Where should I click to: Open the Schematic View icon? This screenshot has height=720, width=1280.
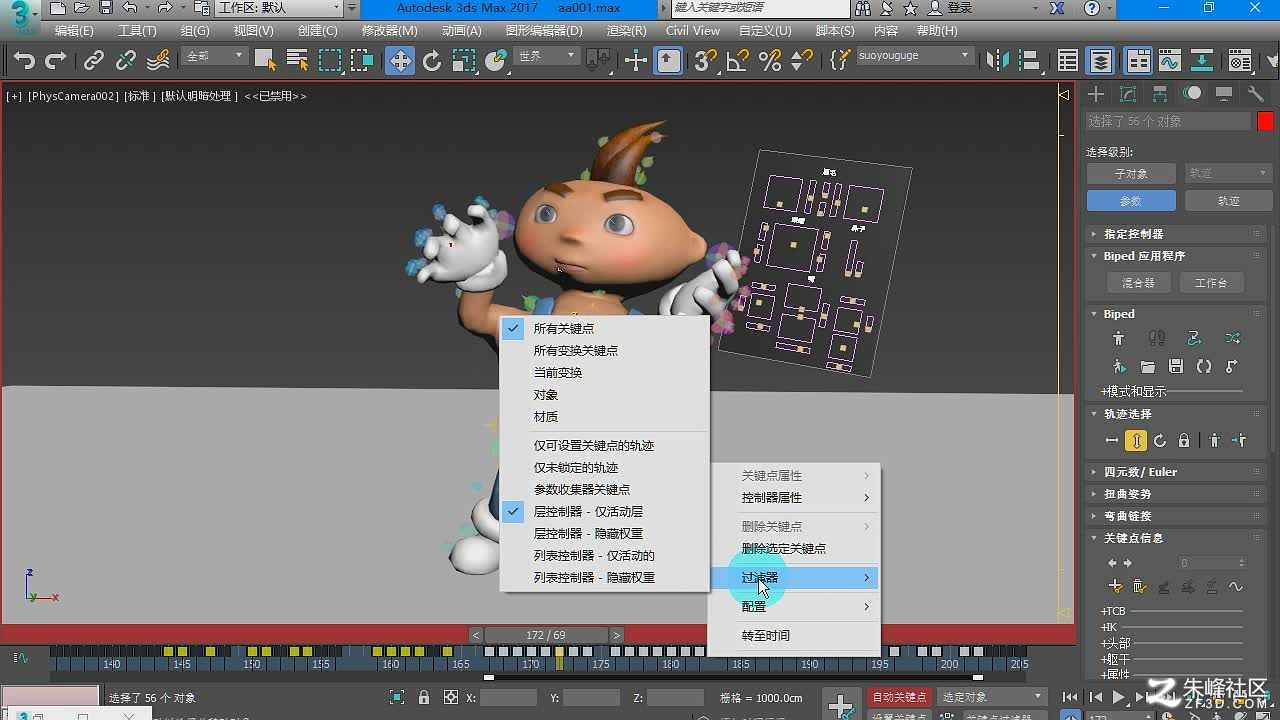tap(1202, 61)
